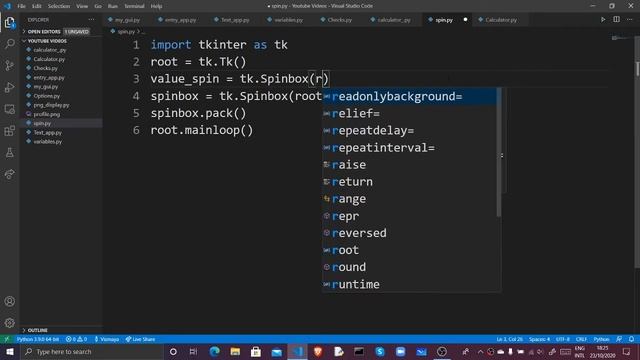640x360 pixels.
Task: Choose repeatinterval= suggestion
Action: (x=410, y=148)
